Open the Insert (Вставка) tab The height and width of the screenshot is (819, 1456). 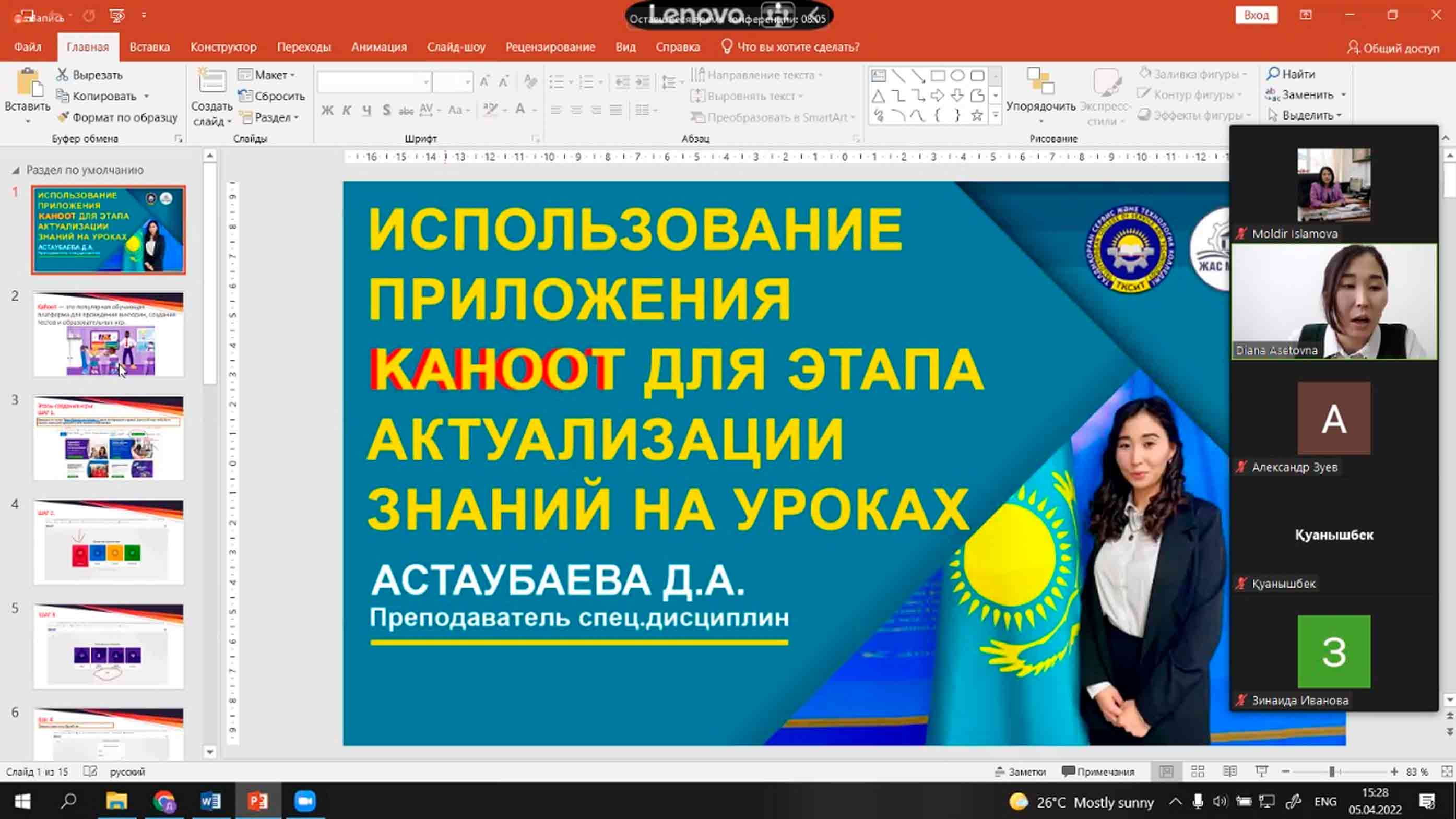(x=149, y=47)
